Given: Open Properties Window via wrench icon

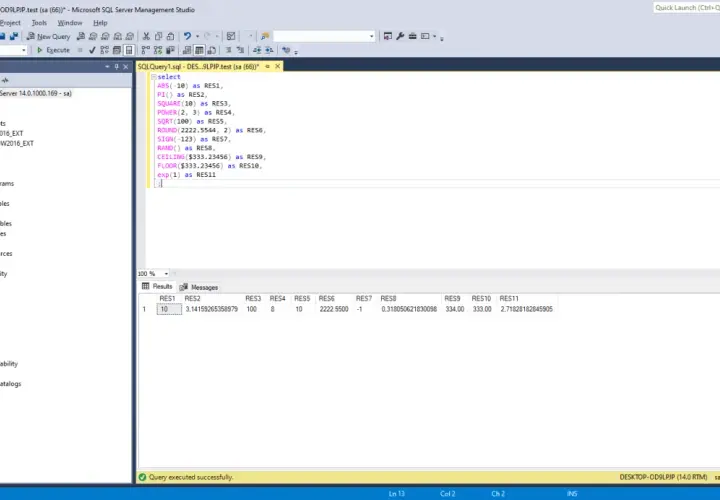Looking at the screenshot, I should 400,36.
